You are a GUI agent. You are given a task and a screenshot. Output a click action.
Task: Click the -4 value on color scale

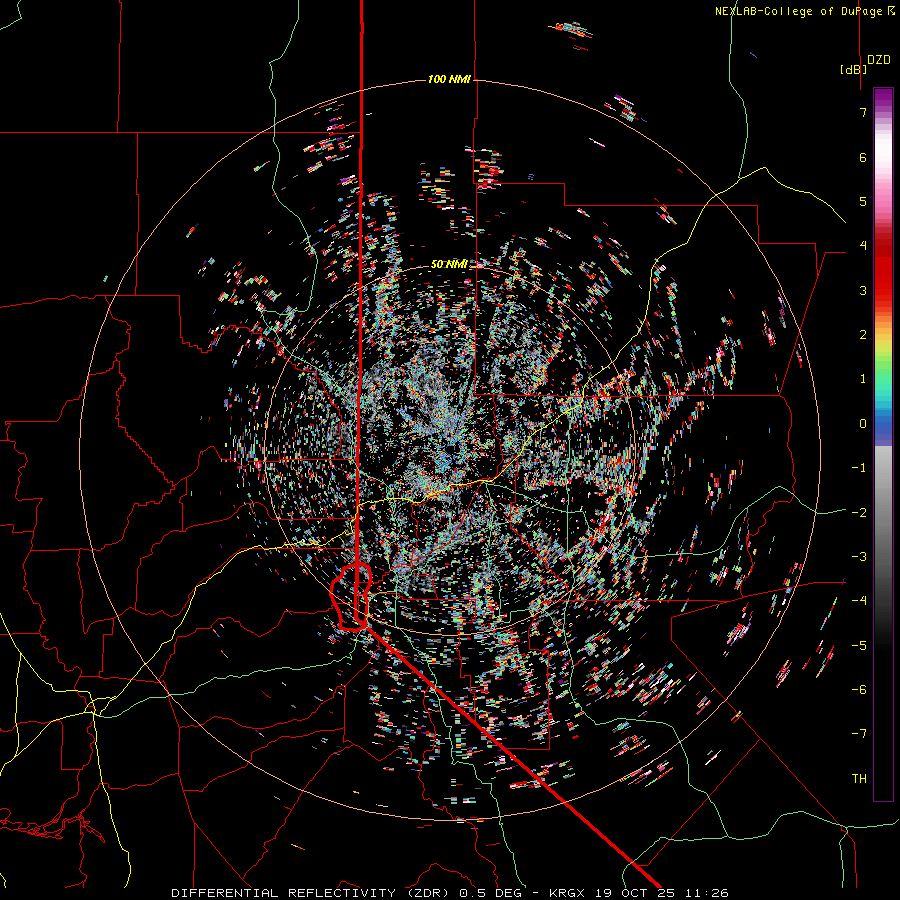tap(859, 601)
